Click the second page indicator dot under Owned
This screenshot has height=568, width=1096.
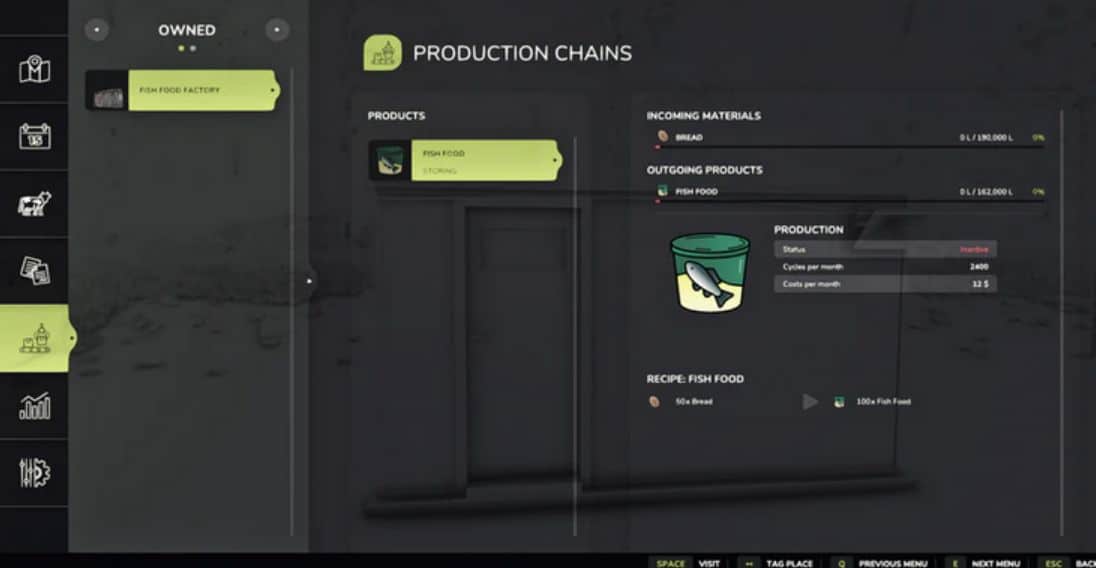193,48
